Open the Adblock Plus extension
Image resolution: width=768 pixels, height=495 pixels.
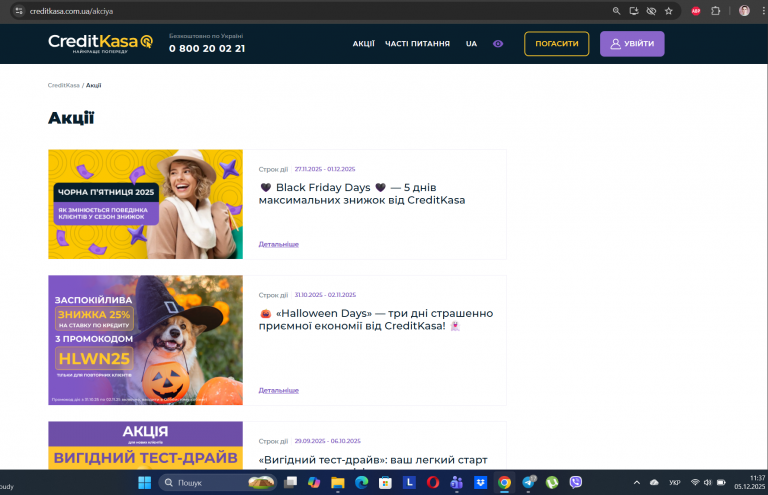coord(696,11)
